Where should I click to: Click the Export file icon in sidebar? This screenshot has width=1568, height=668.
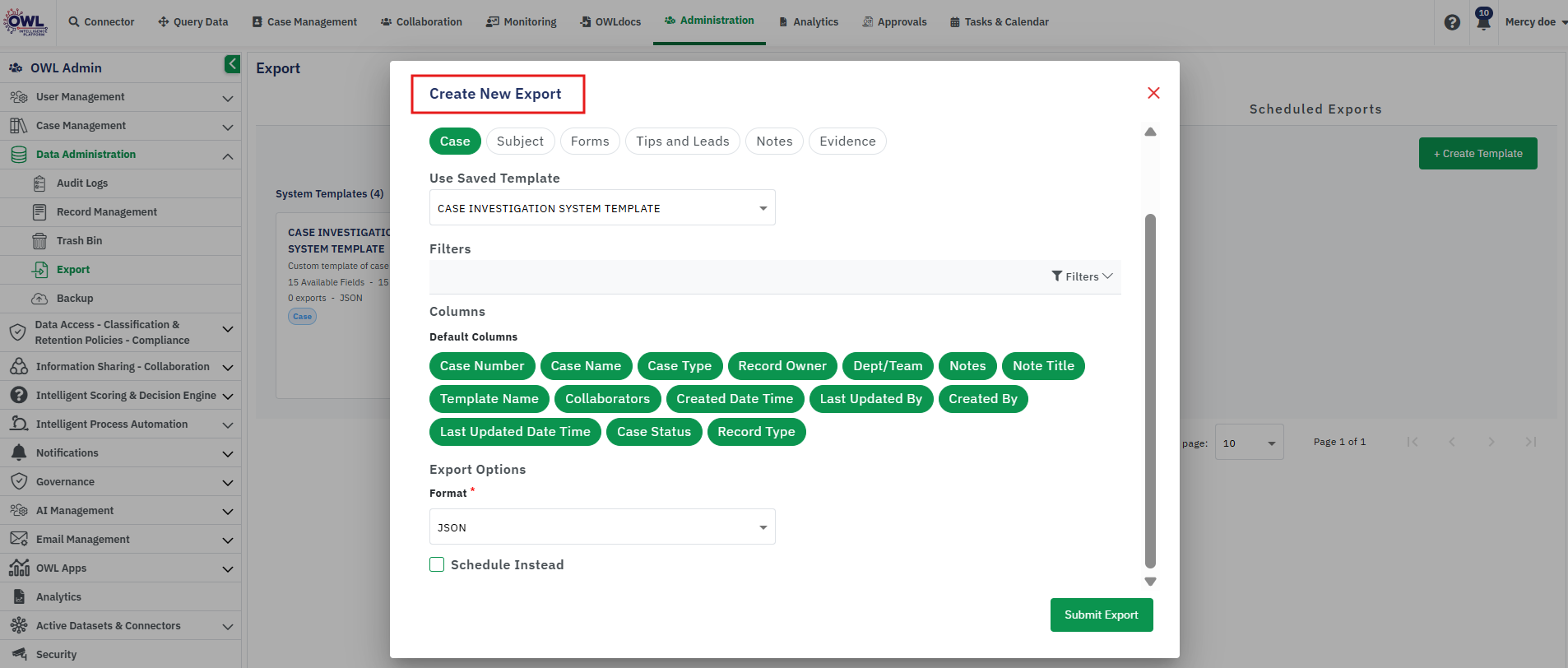click(39, 270)
